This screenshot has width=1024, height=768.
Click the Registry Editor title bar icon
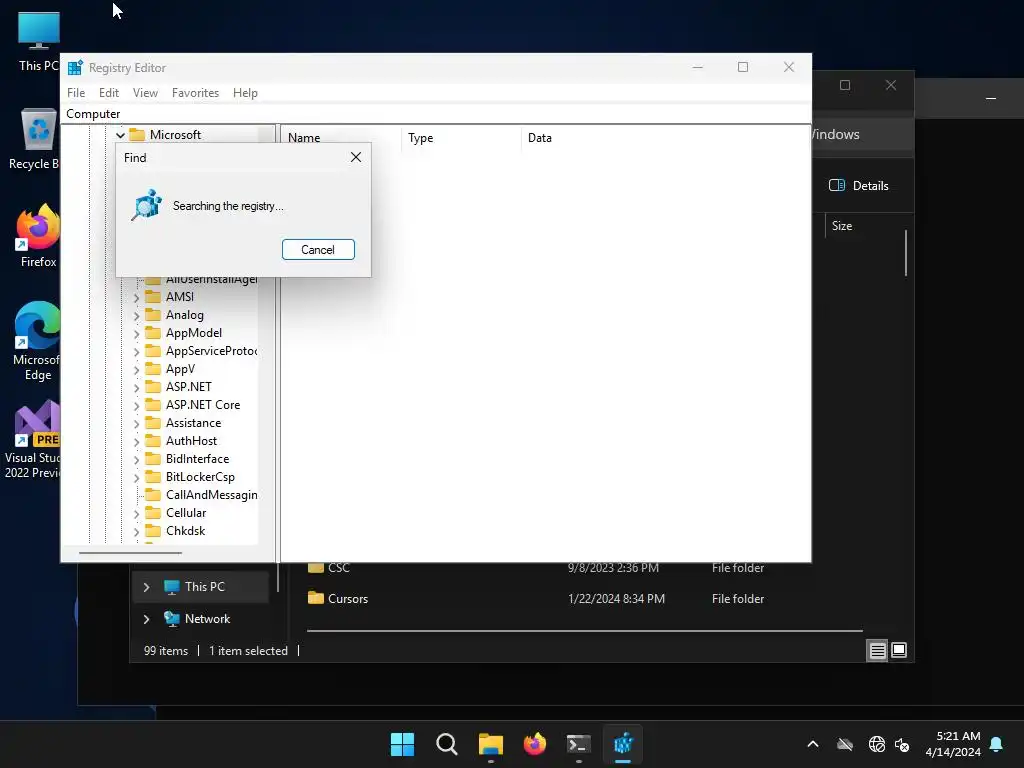[x=75, y=67]
